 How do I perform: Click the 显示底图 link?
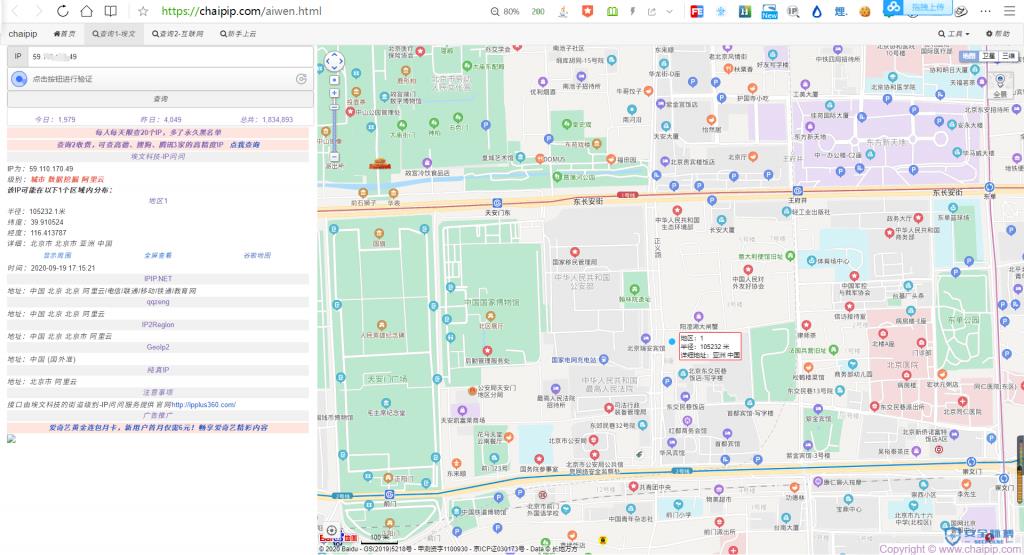coord(57,255)
